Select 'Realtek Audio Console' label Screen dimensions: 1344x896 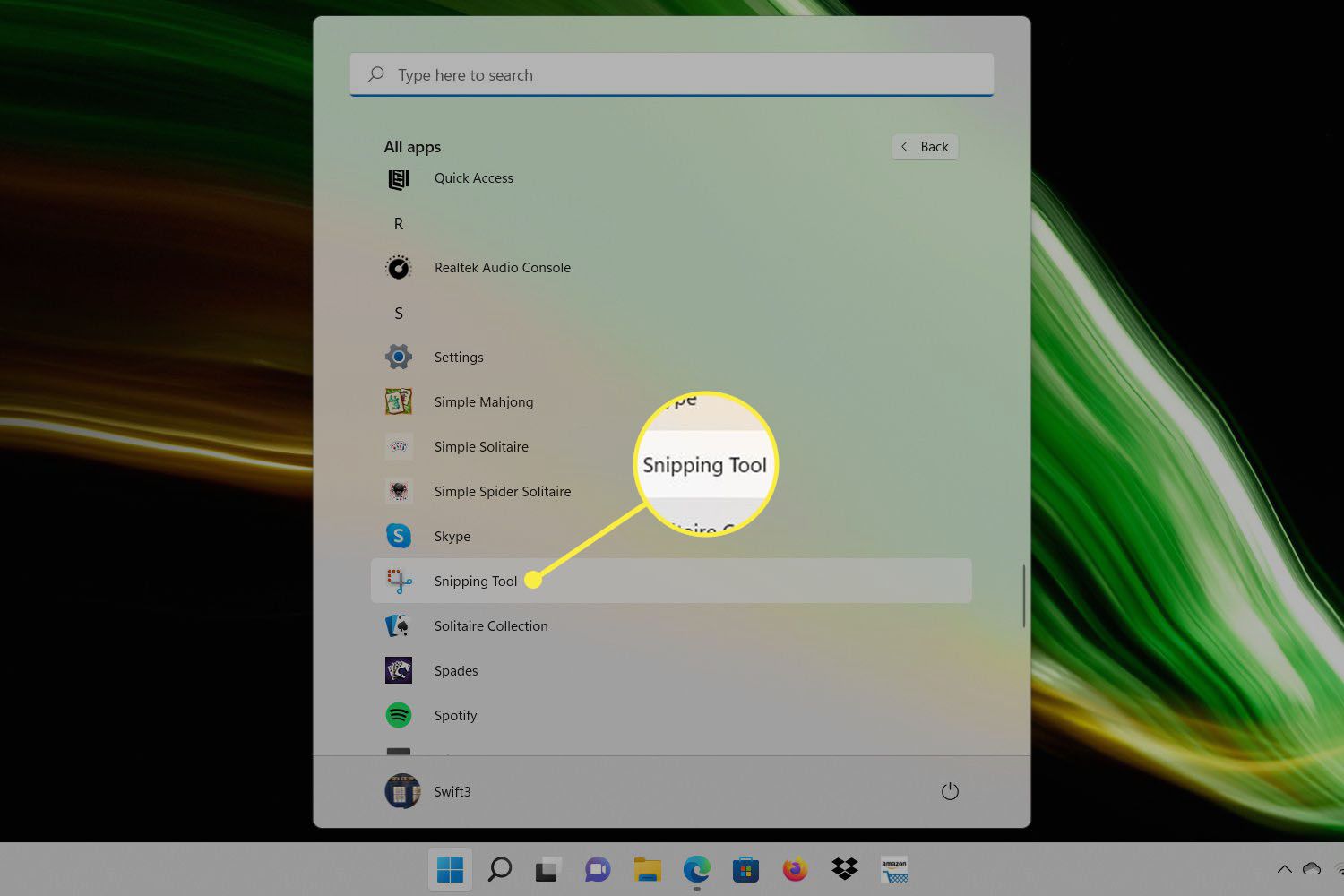pyautogui.click(x=503, y=267)
